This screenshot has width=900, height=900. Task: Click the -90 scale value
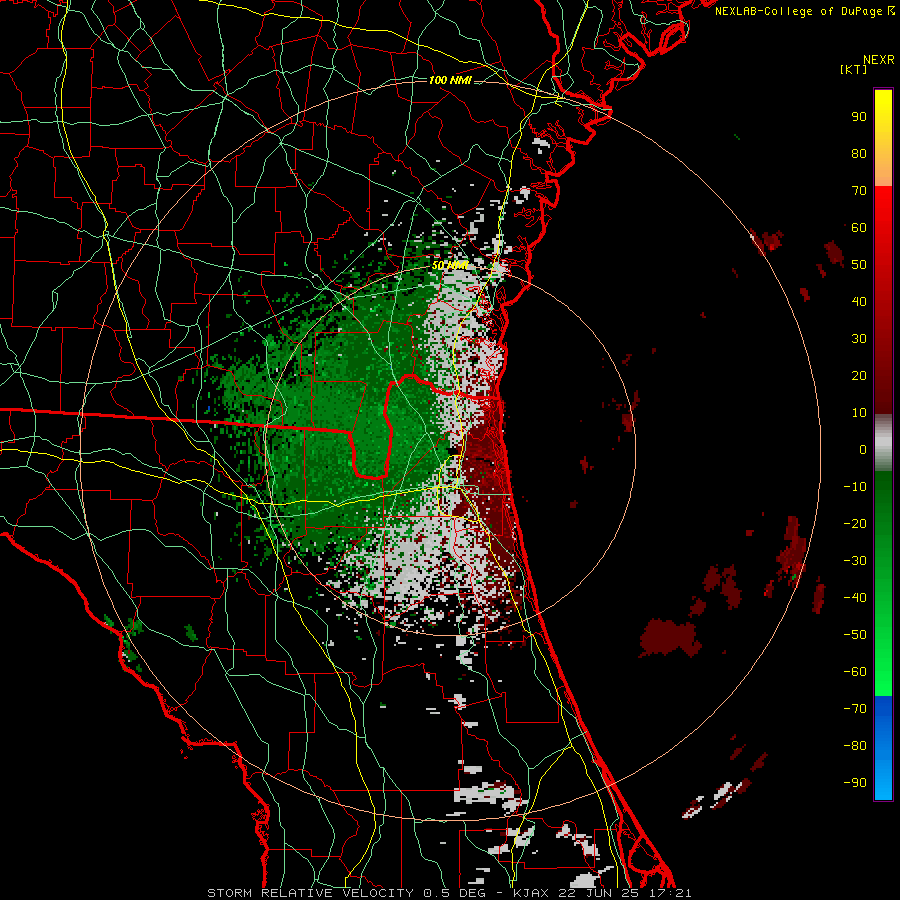click(x=855, y=783)
